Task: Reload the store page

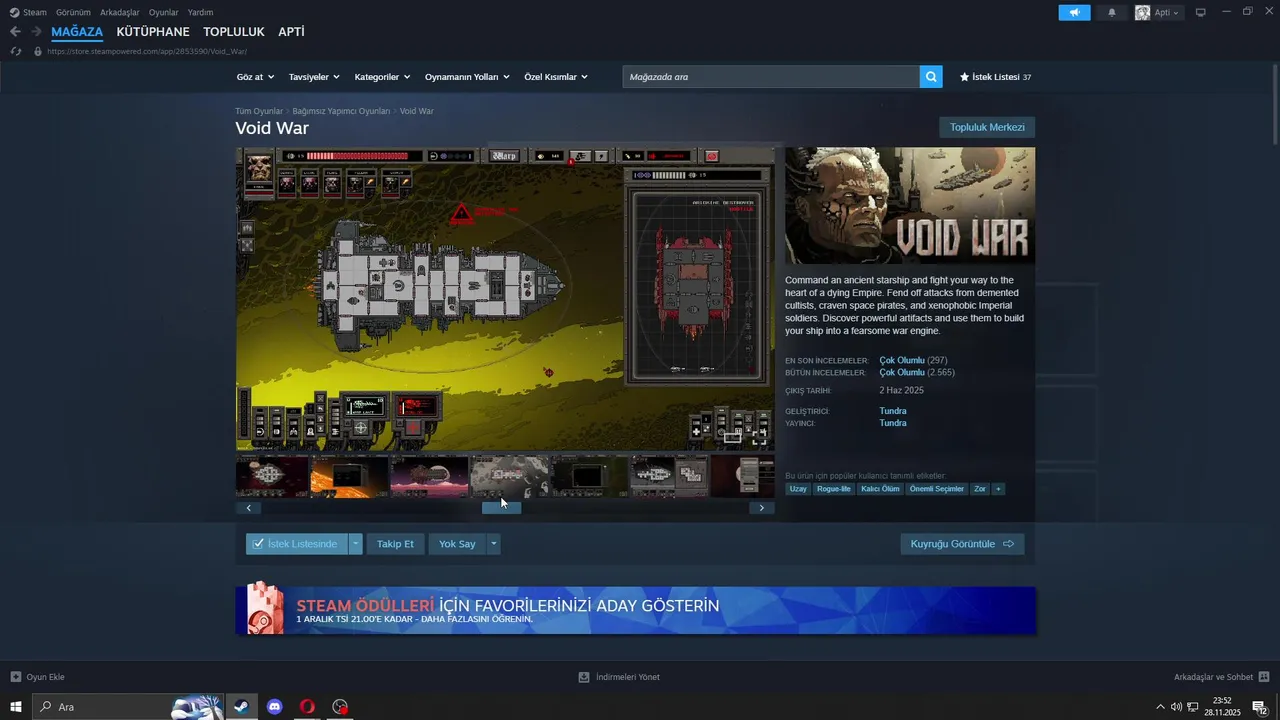Action: [15, 51]
